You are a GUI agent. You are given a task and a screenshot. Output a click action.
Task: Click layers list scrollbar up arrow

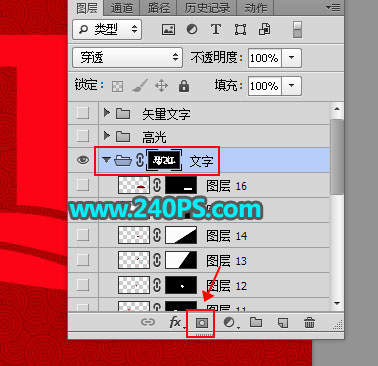click(x=337, y=109)
